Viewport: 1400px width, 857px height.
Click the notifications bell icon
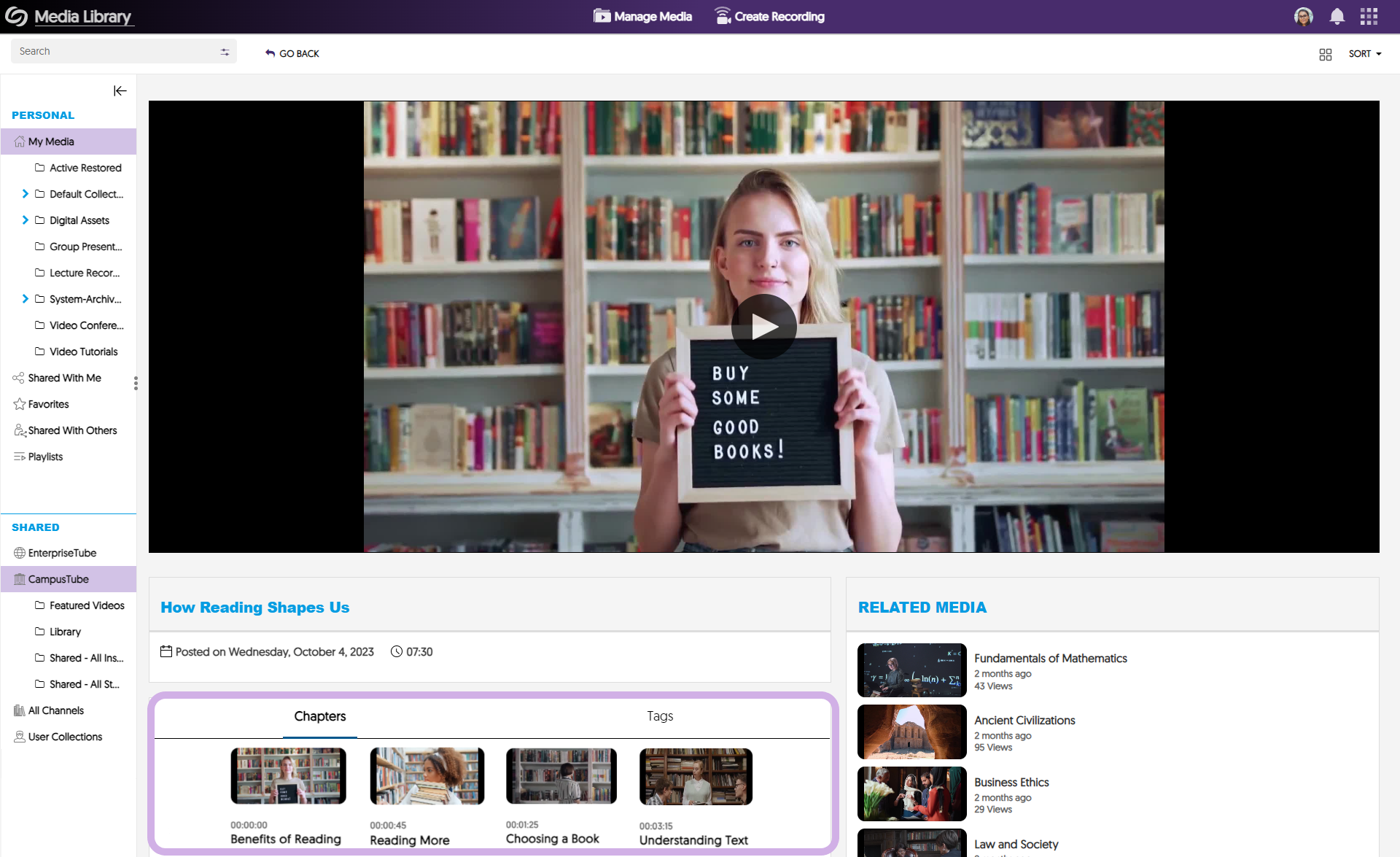[1337, 17]
